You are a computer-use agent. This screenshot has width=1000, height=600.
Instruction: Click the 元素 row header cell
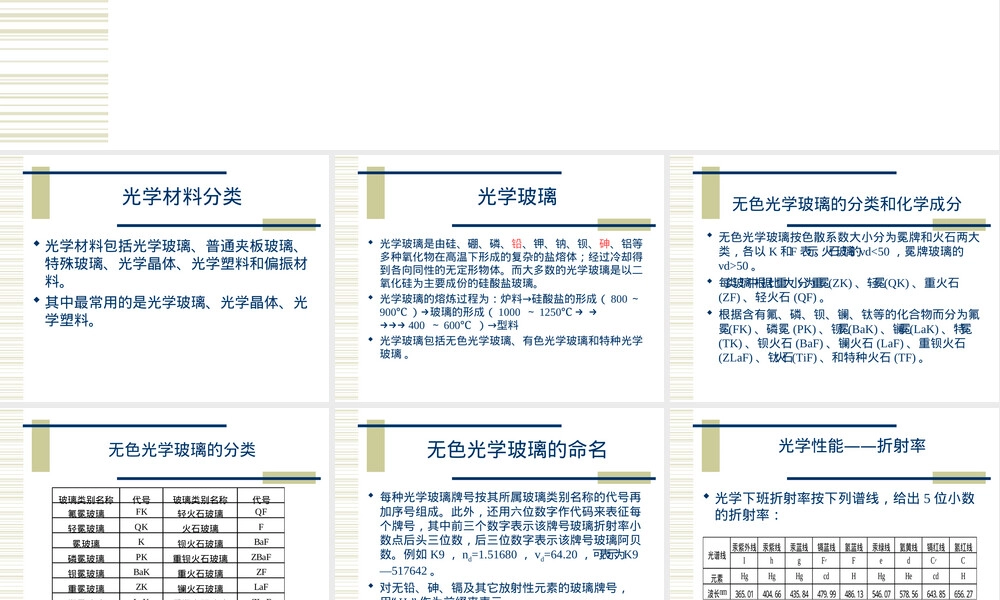coord(717,577)
